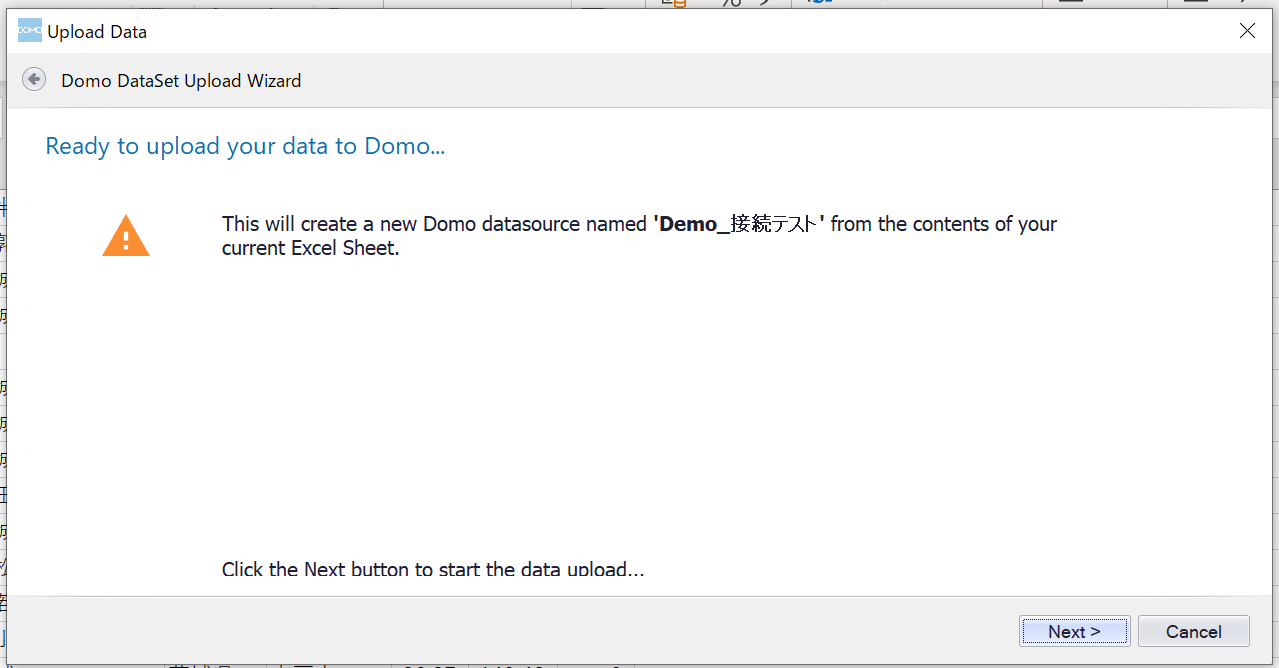Click the 'current Excel Sheet.' text line
This screenshot has width=1279, height=668.
pos(310,249)
